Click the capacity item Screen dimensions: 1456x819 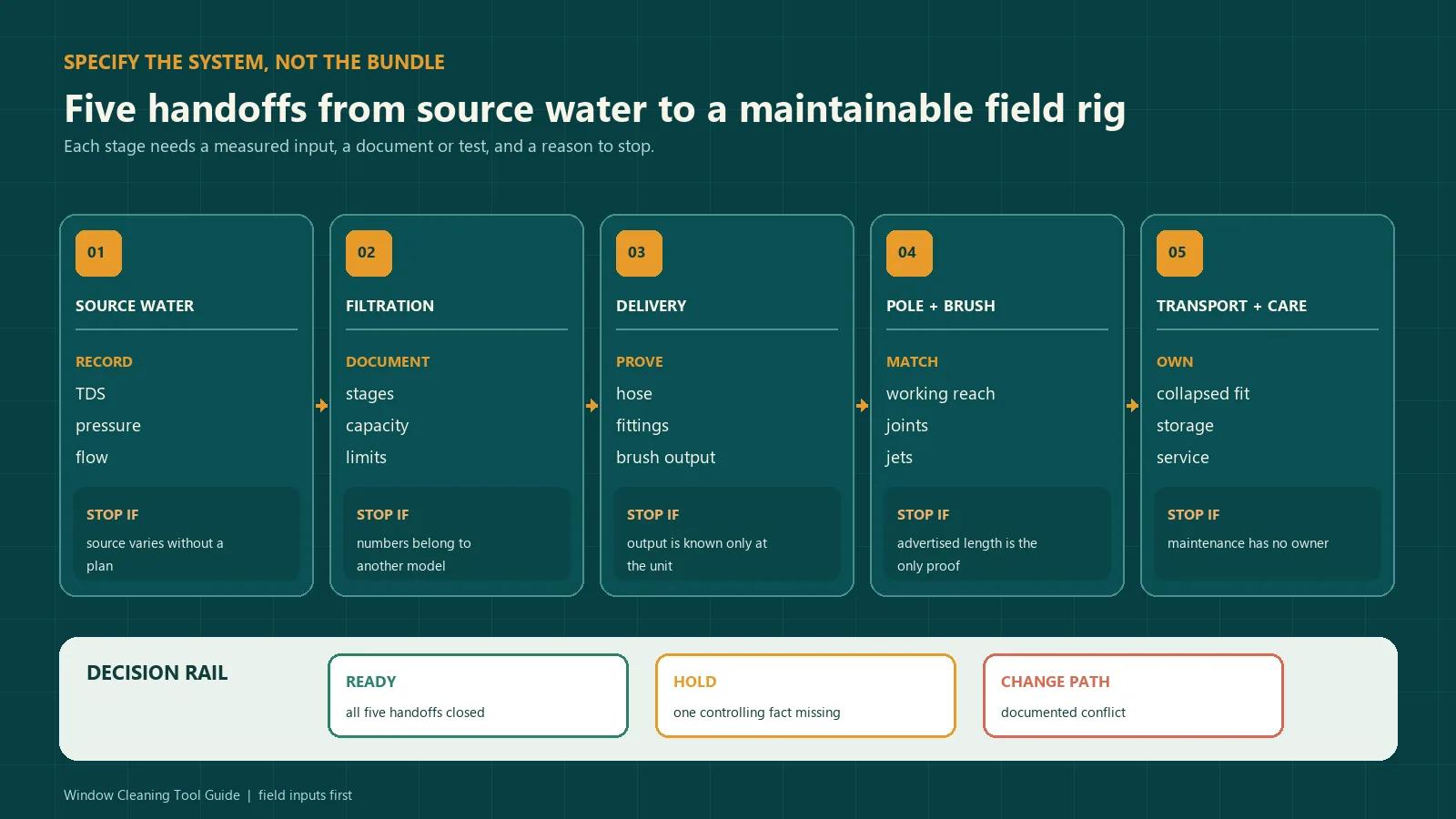377,426
